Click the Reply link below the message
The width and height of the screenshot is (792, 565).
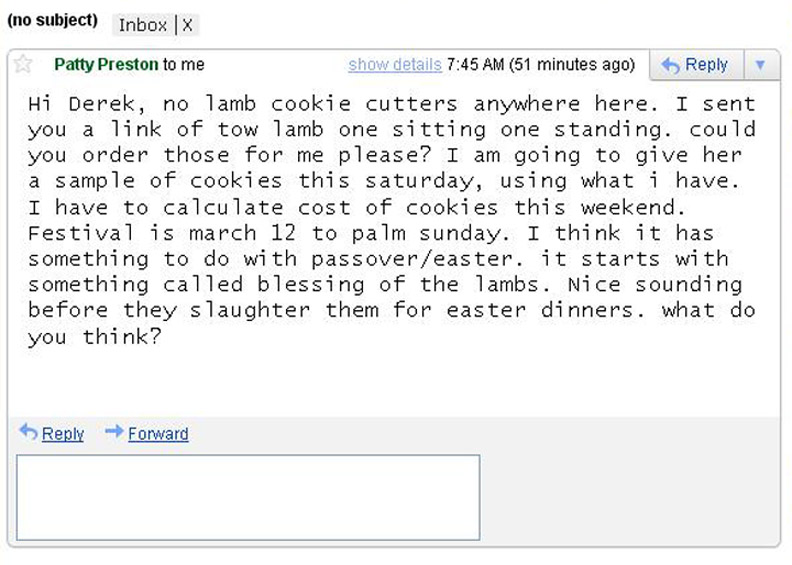click(63, 434)
